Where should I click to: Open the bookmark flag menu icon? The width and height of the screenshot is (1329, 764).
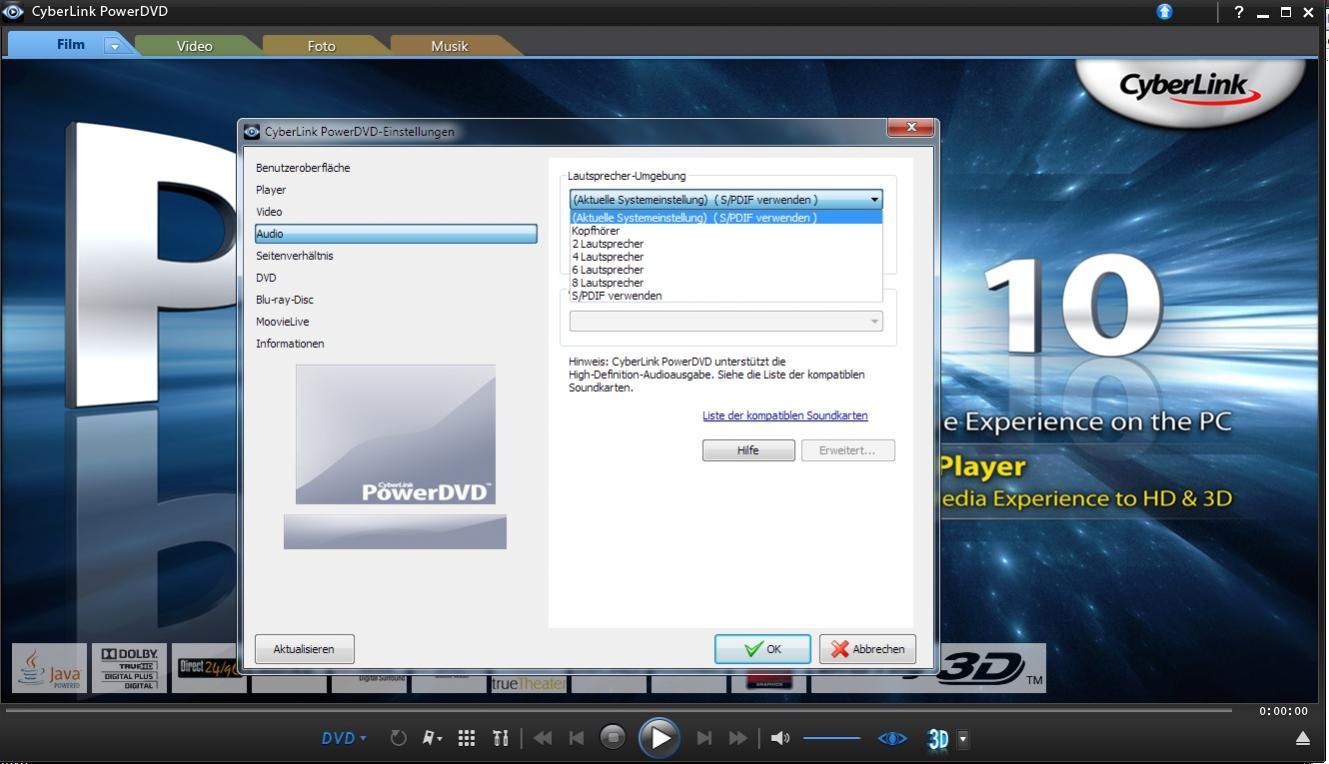432,738
